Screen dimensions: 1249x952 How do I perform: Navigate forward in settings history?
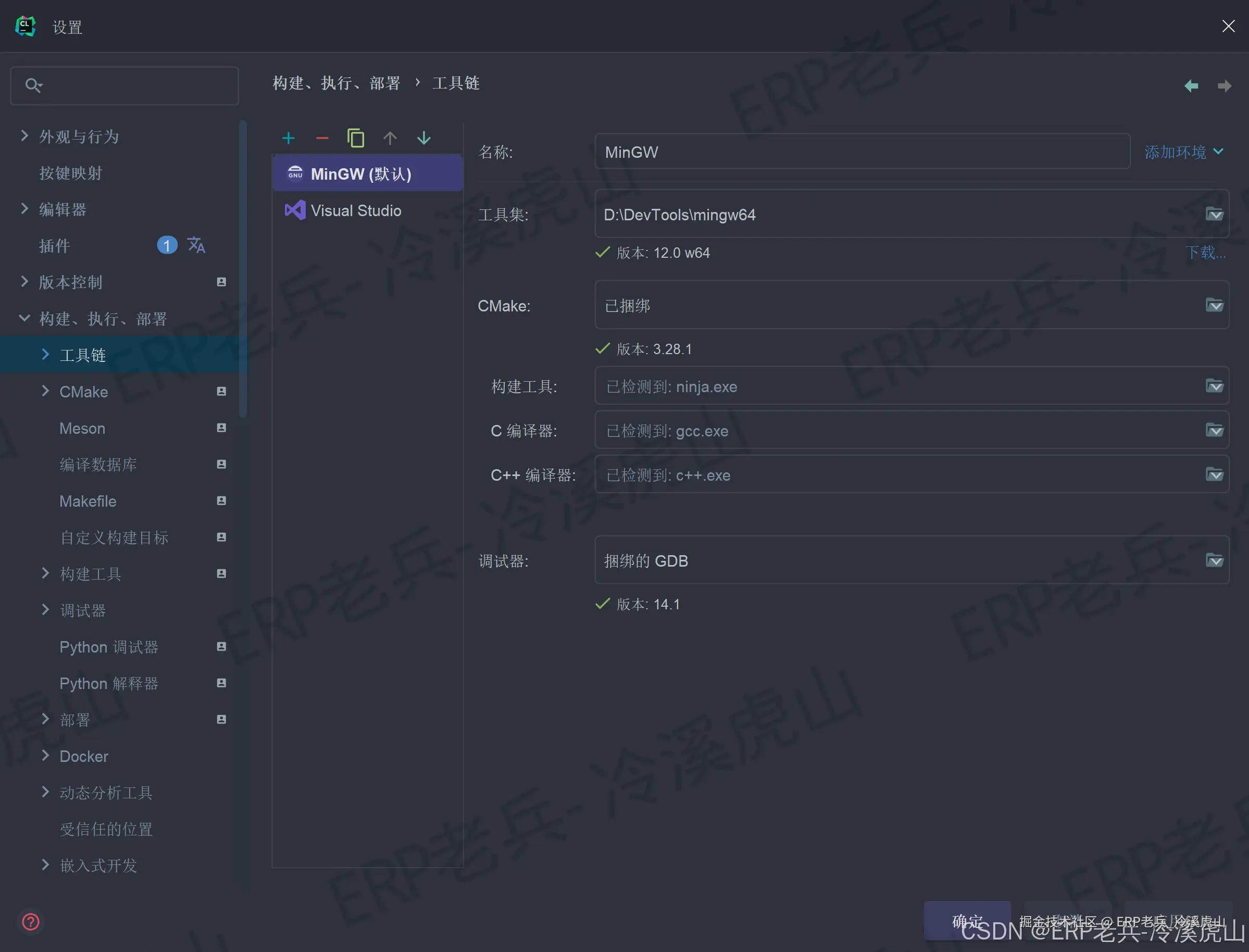[1225, 85]
